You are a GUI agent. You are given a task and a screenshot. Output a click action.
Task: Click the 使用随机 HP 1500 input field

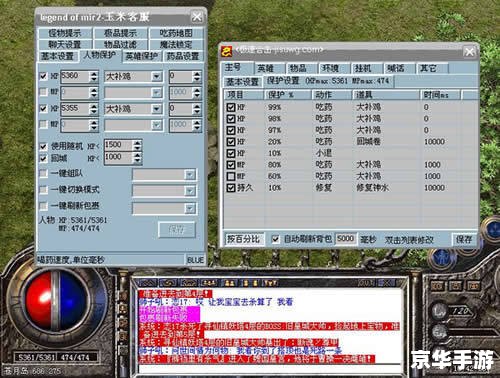[x=119, y=145]
